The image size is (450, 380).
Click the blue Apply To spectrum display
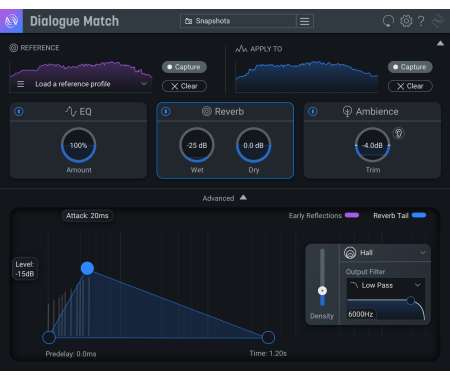pyautogui.click(x=307, y=76)
